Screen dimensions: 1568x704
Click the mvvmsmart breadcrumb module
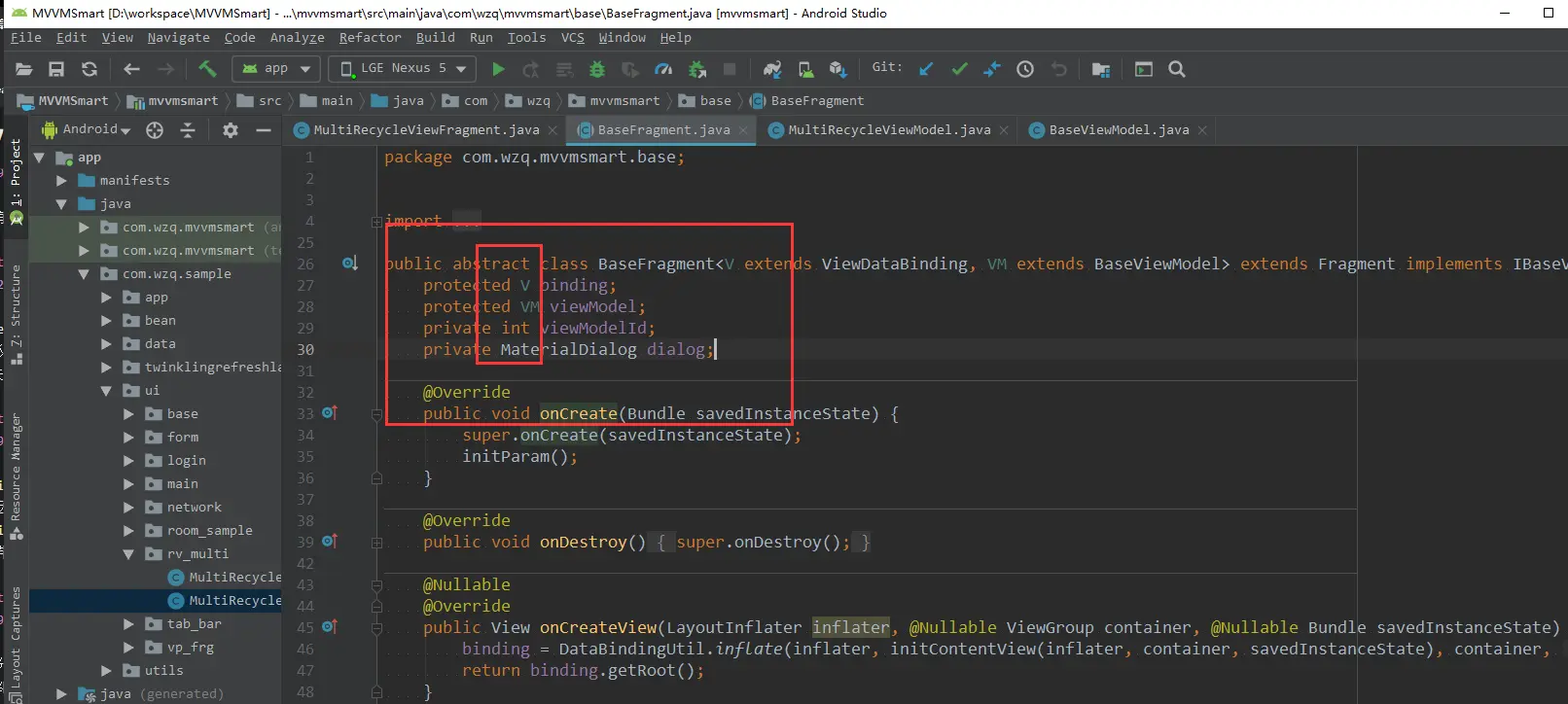[182, 101]
